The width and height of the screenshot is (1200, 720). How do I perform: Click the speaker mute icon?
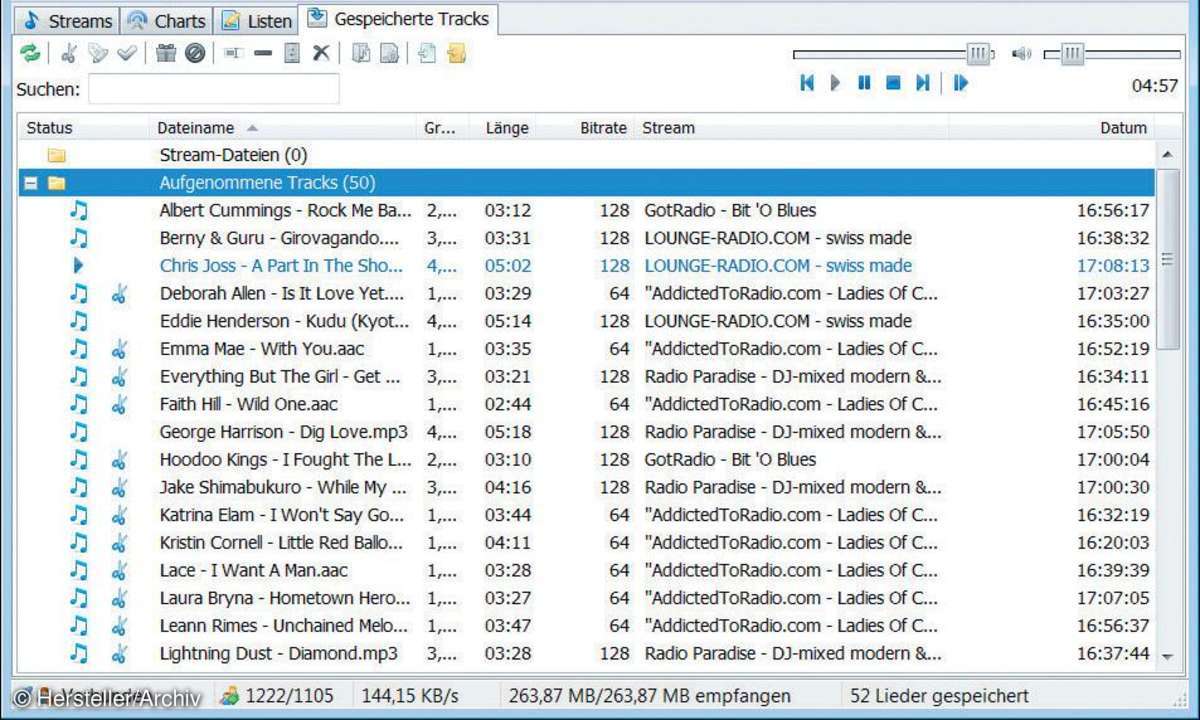point(1021,53)
